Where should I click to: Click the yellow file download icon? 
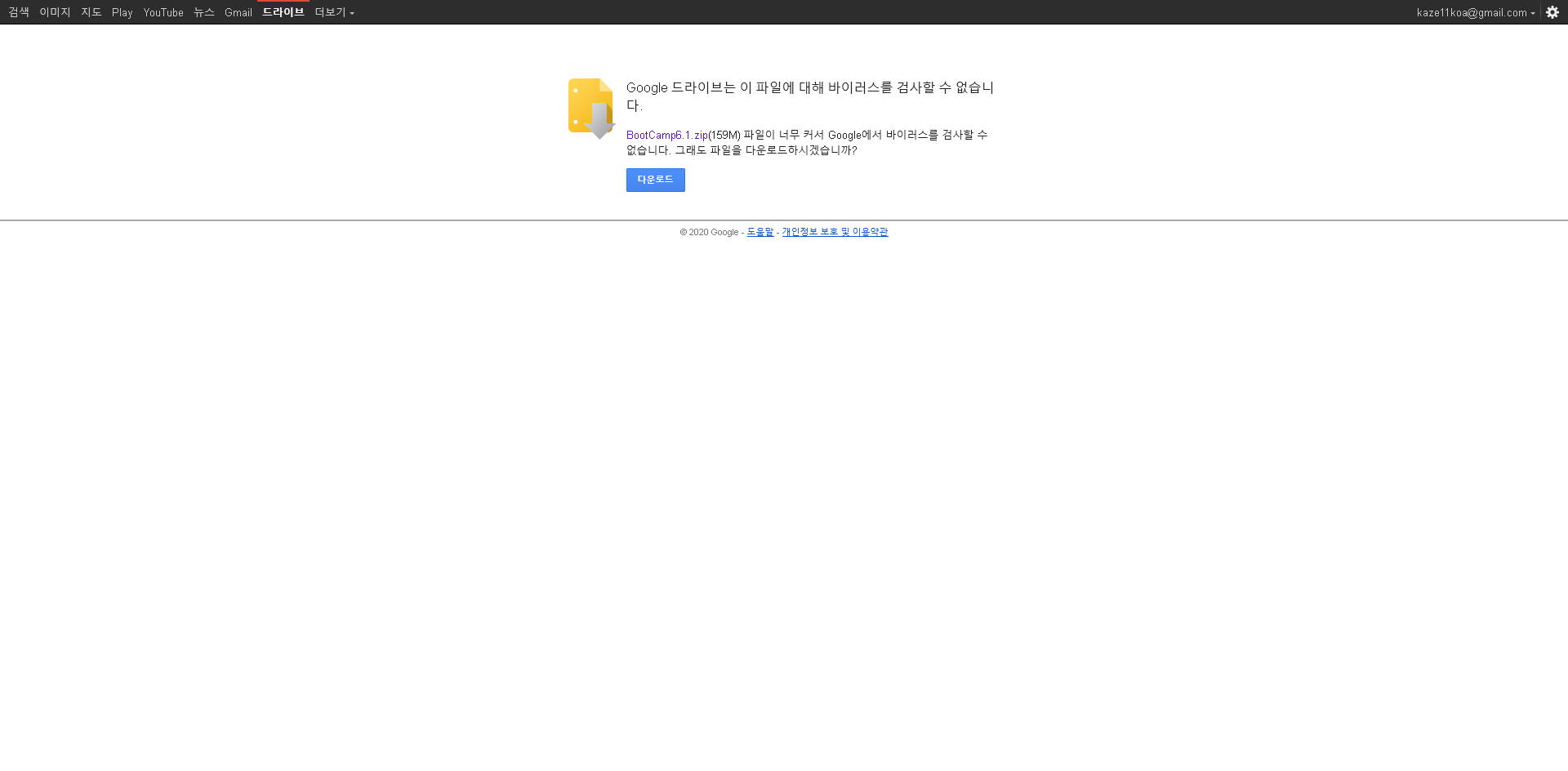tap(591, 109)
